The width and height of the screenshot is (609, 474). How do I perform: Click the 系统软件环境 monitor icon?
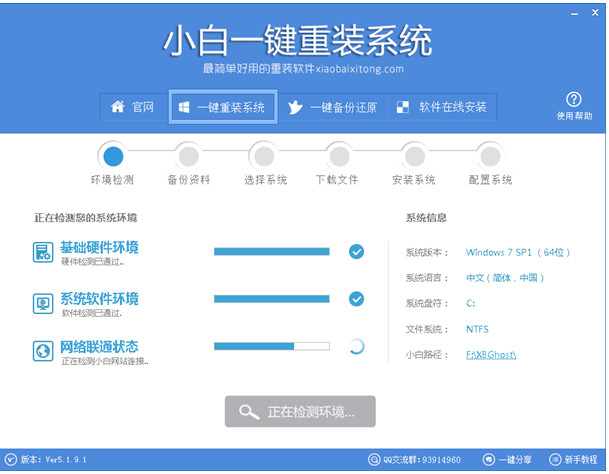43,303
